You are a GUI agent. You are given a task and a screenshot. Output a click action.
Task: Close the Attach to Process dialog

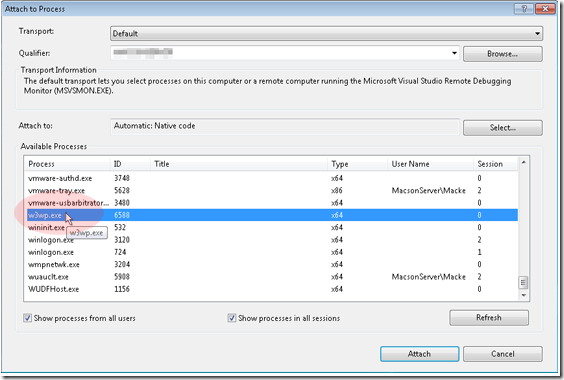pos(545,9)
